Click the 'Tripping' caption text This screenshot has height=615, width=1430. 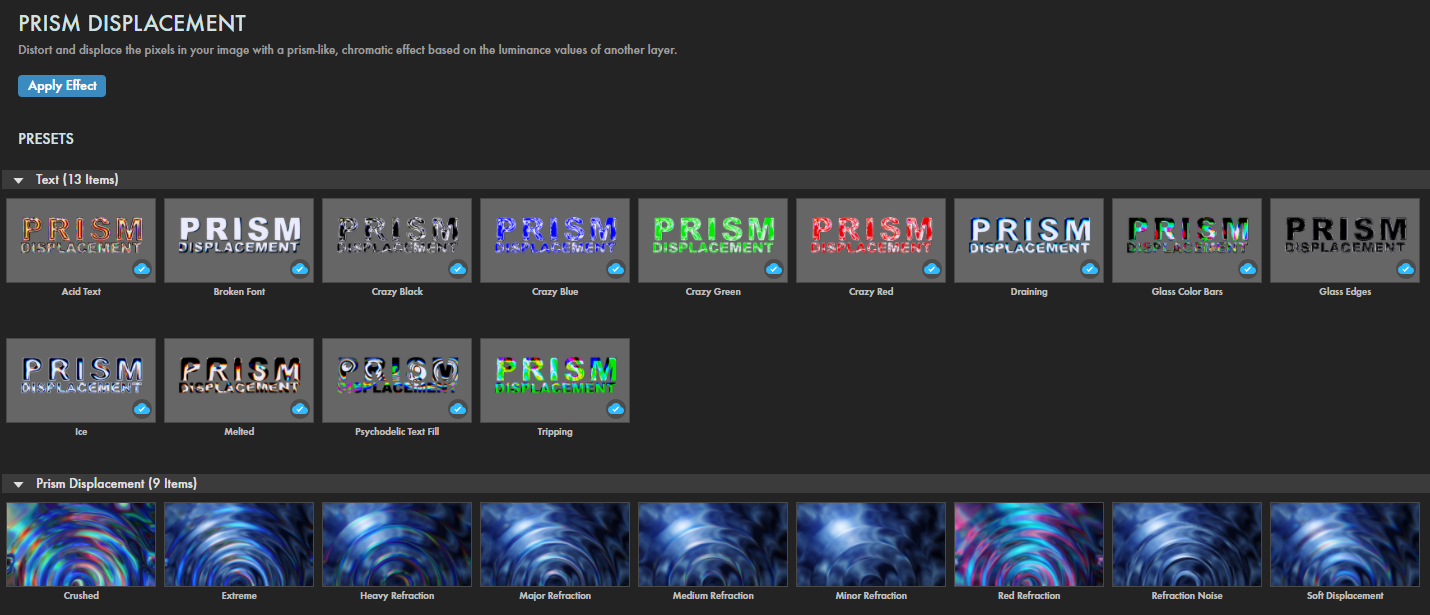[x=555, y=432]
